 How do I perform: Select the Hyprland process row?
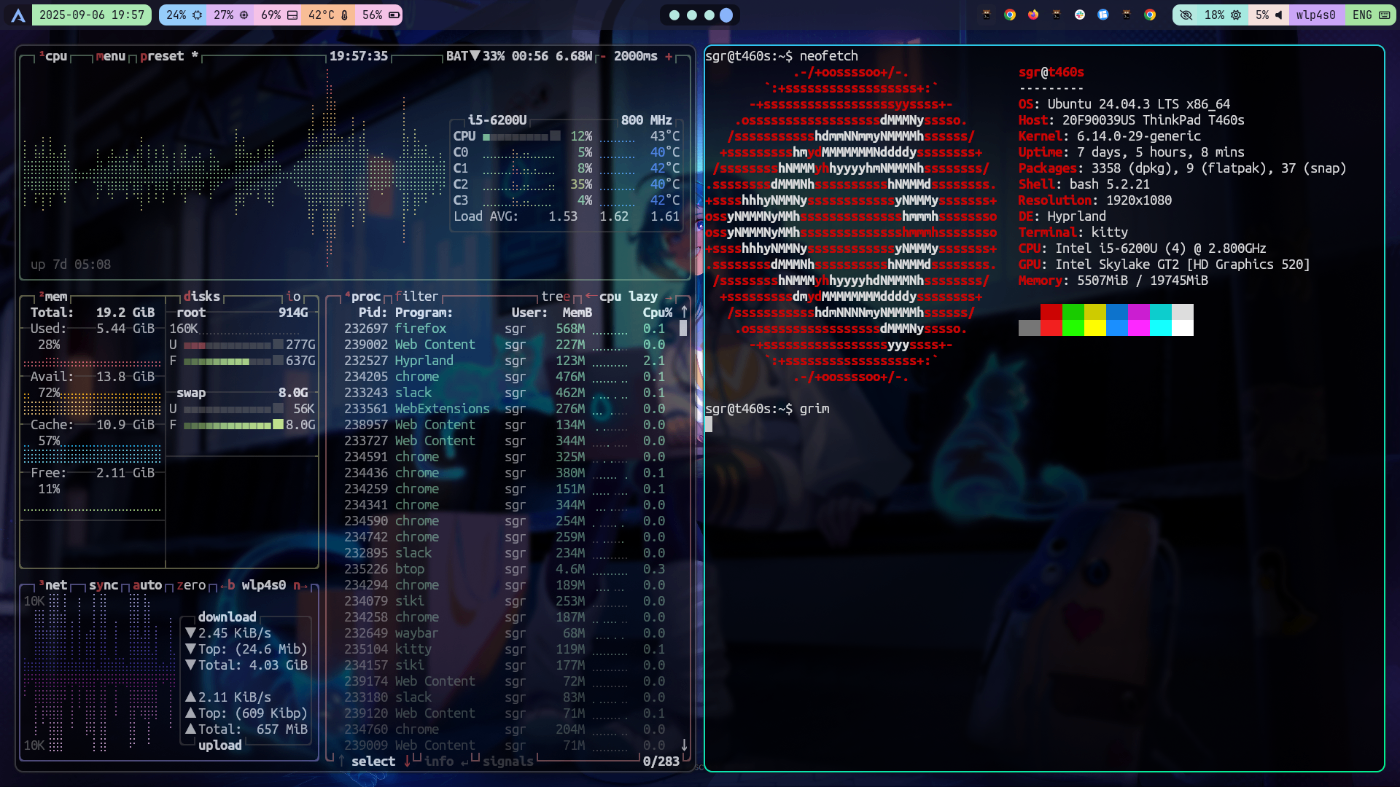click(x=504, y=360)
